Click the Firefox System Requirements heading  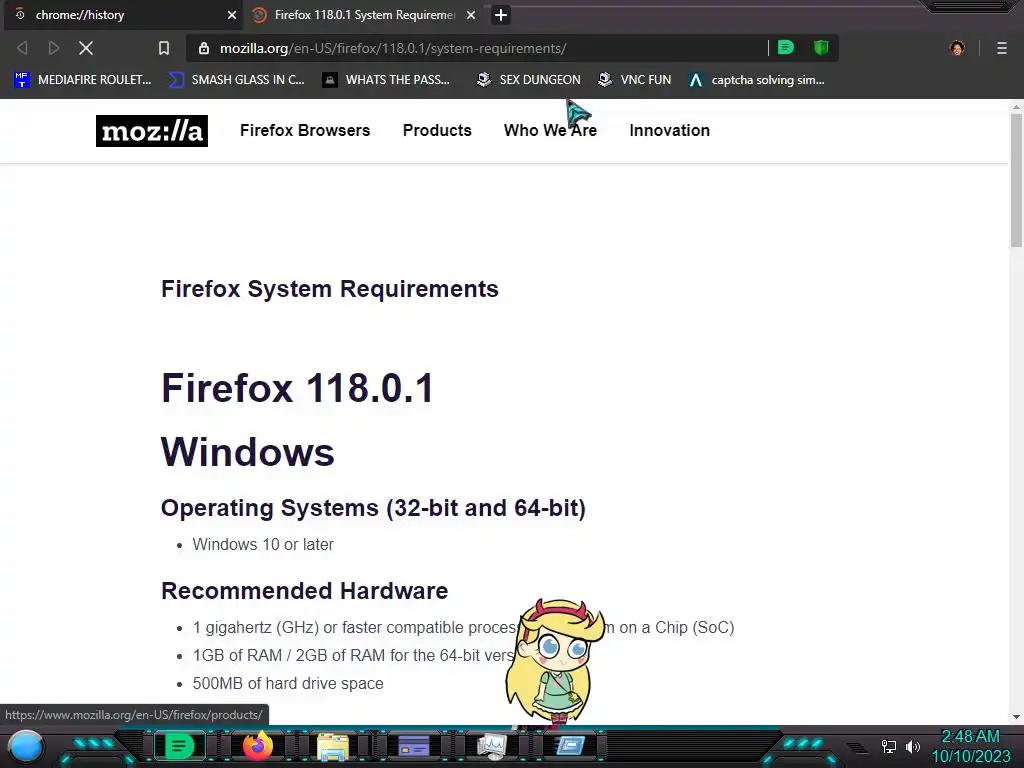[330, 289]
